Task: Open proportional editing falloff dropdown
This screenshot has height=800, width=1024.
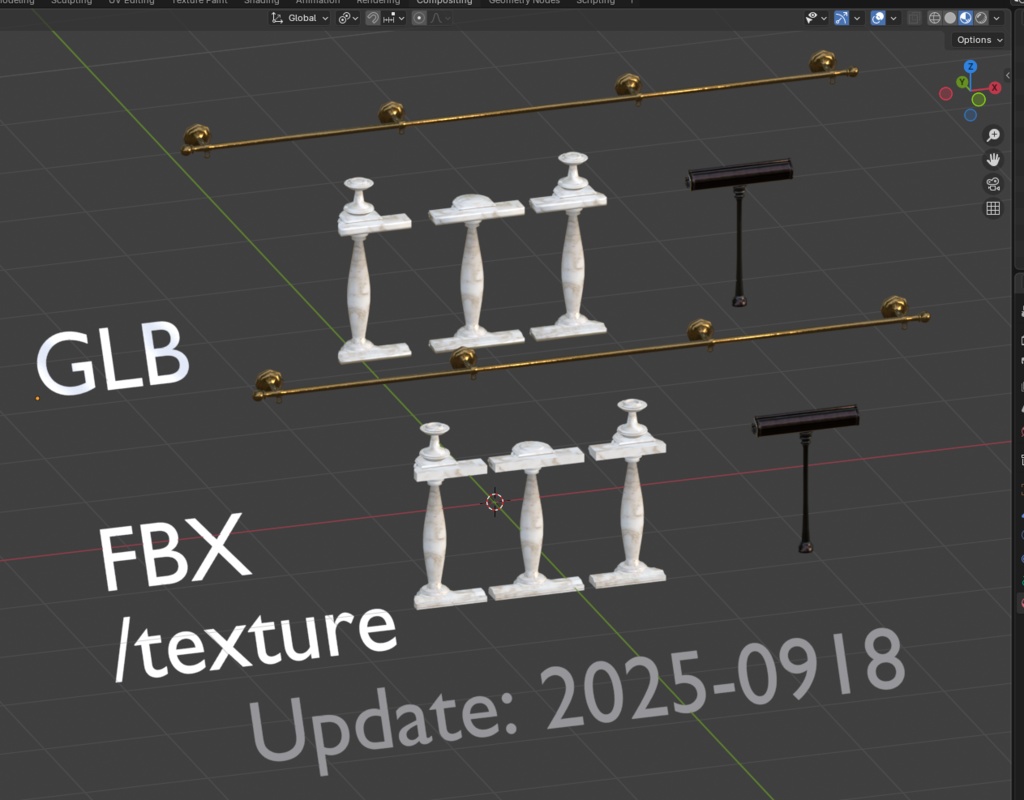Action: coord(440,18)
